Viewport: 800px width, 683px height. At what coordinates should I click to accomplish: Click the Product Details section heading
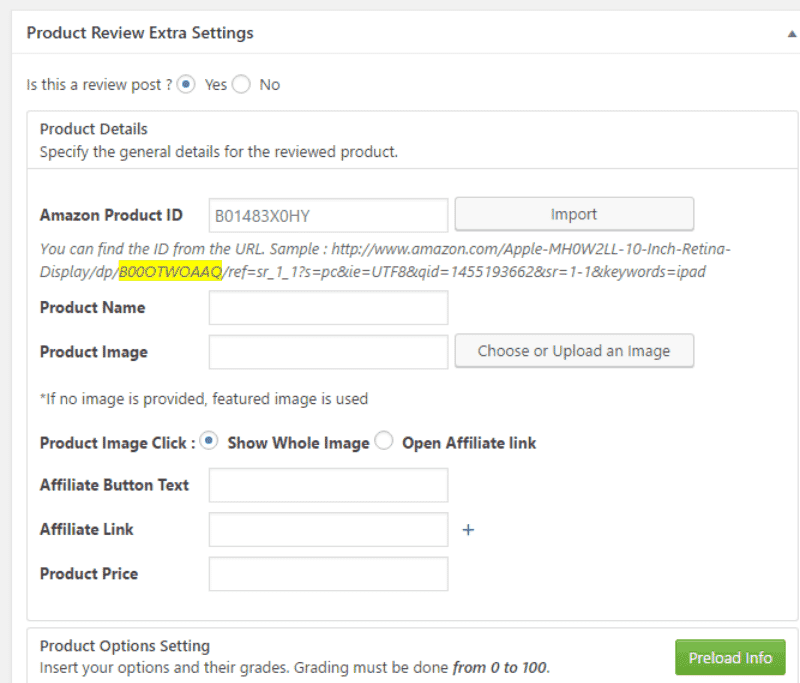click(x=93, y=129)
